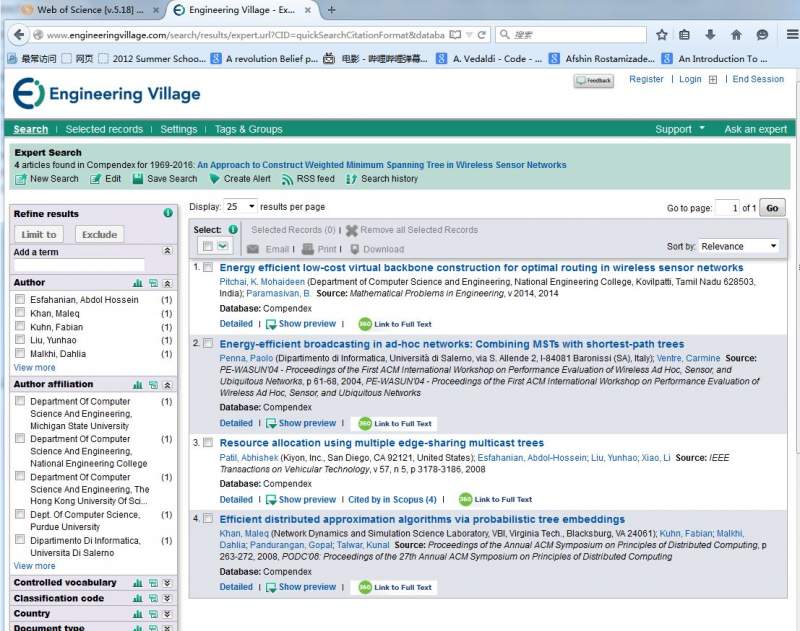
Task: Expand the Country facet section
Action: 167,614
